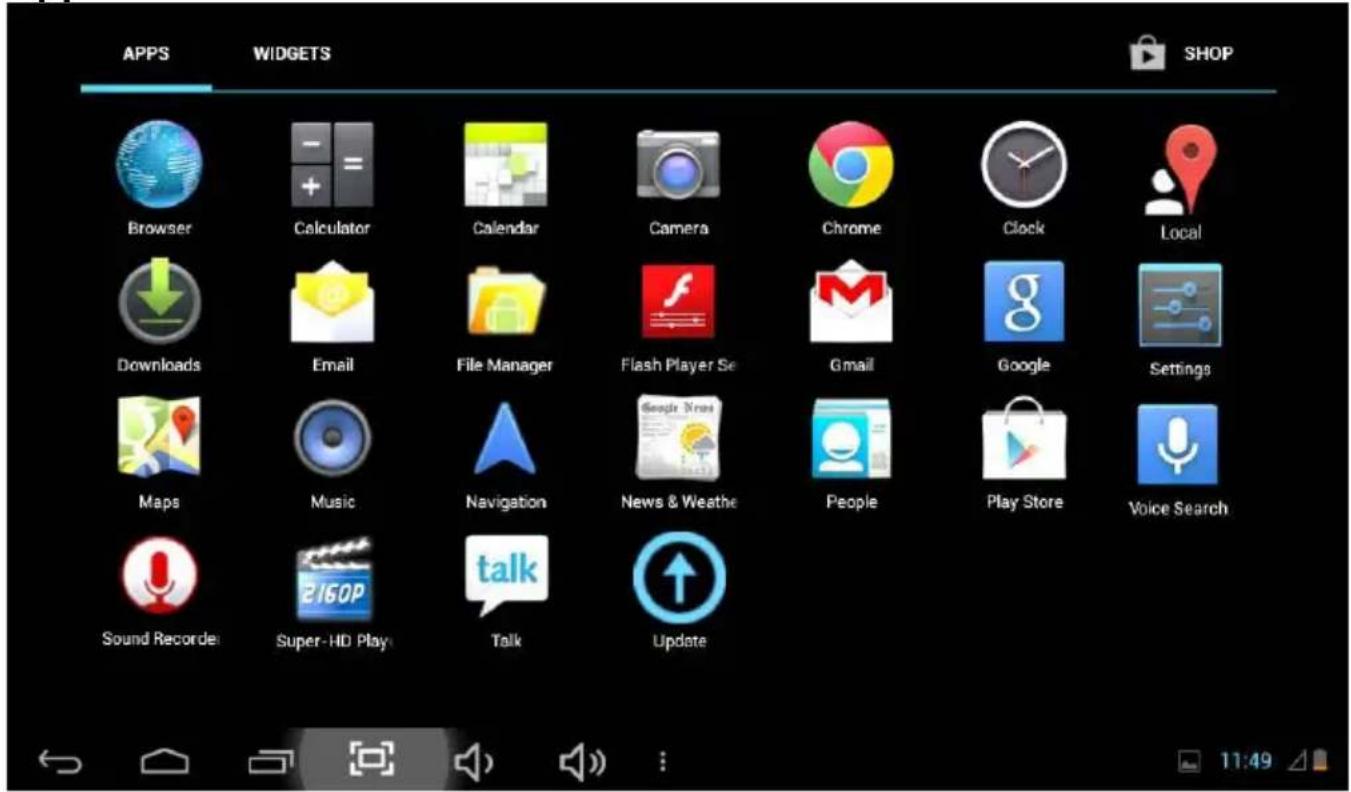Image resolution: width=1351 pixels, height=792 pixels.
Task: Raise volume using the navigation bar
Action: click(584, 762)
